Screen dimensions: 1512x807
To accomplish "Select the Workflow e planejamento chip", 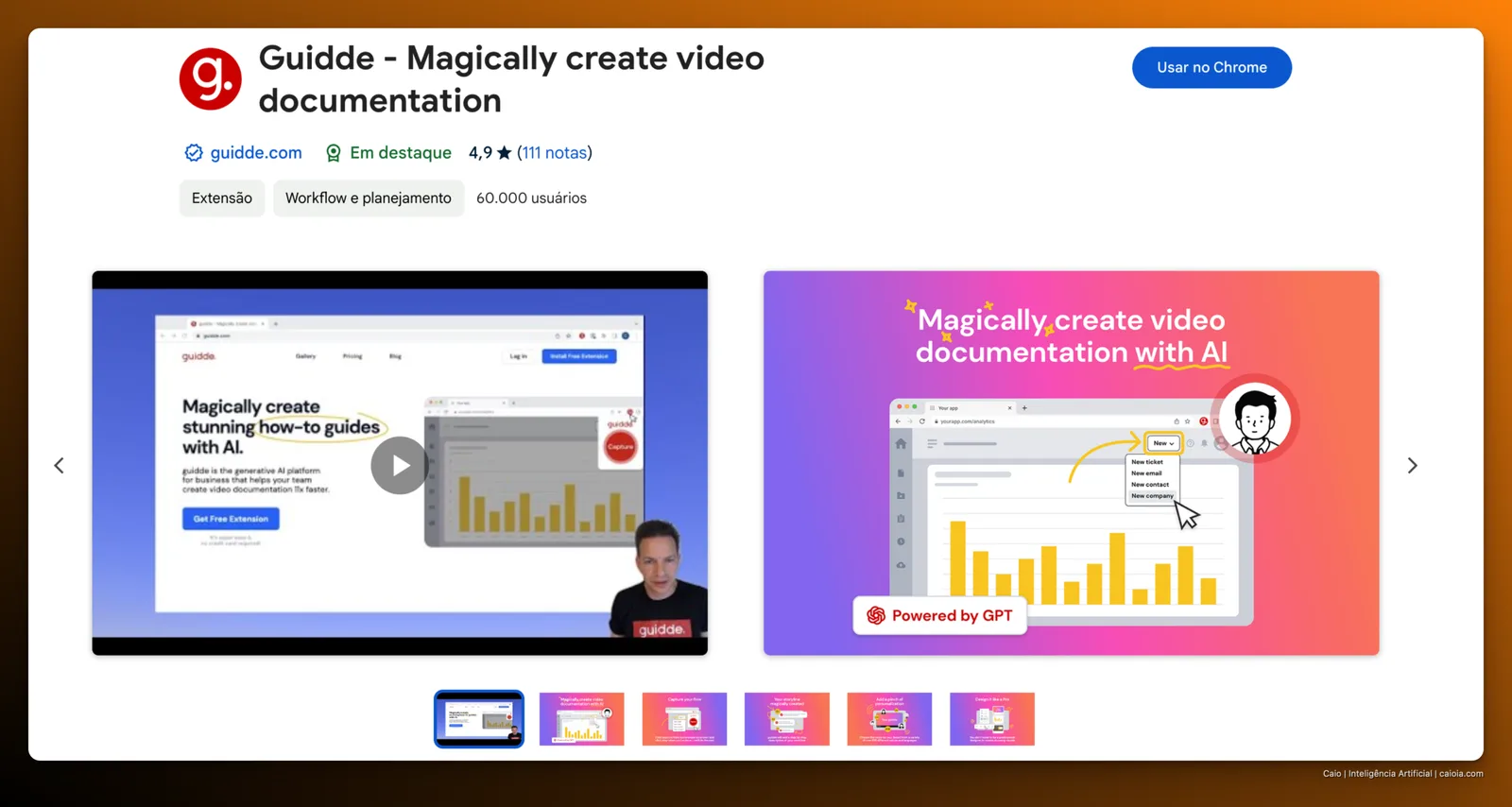I will [x=369, y=197].
